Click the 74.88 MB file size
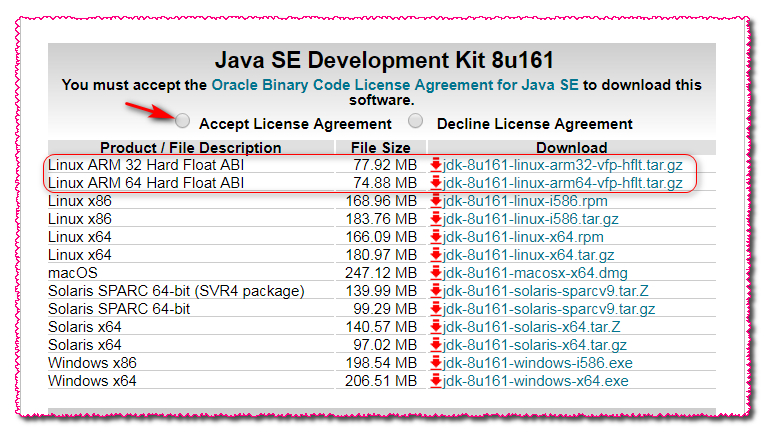 pyautogui.click(x=385, y=183)
